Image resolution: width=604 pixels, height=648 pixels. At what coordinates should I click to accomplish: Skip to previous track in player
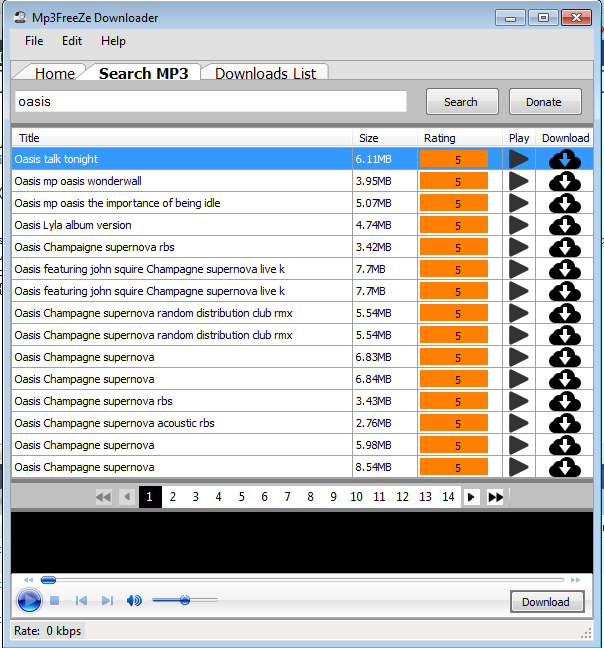pyautogui.click(x=81, y=600)
